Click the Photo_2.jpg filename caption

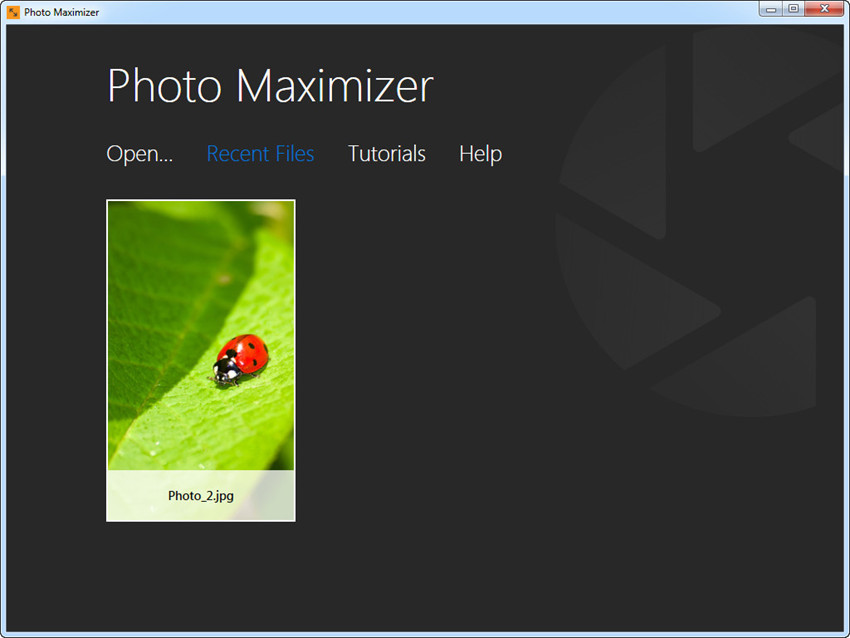point(199,494)
